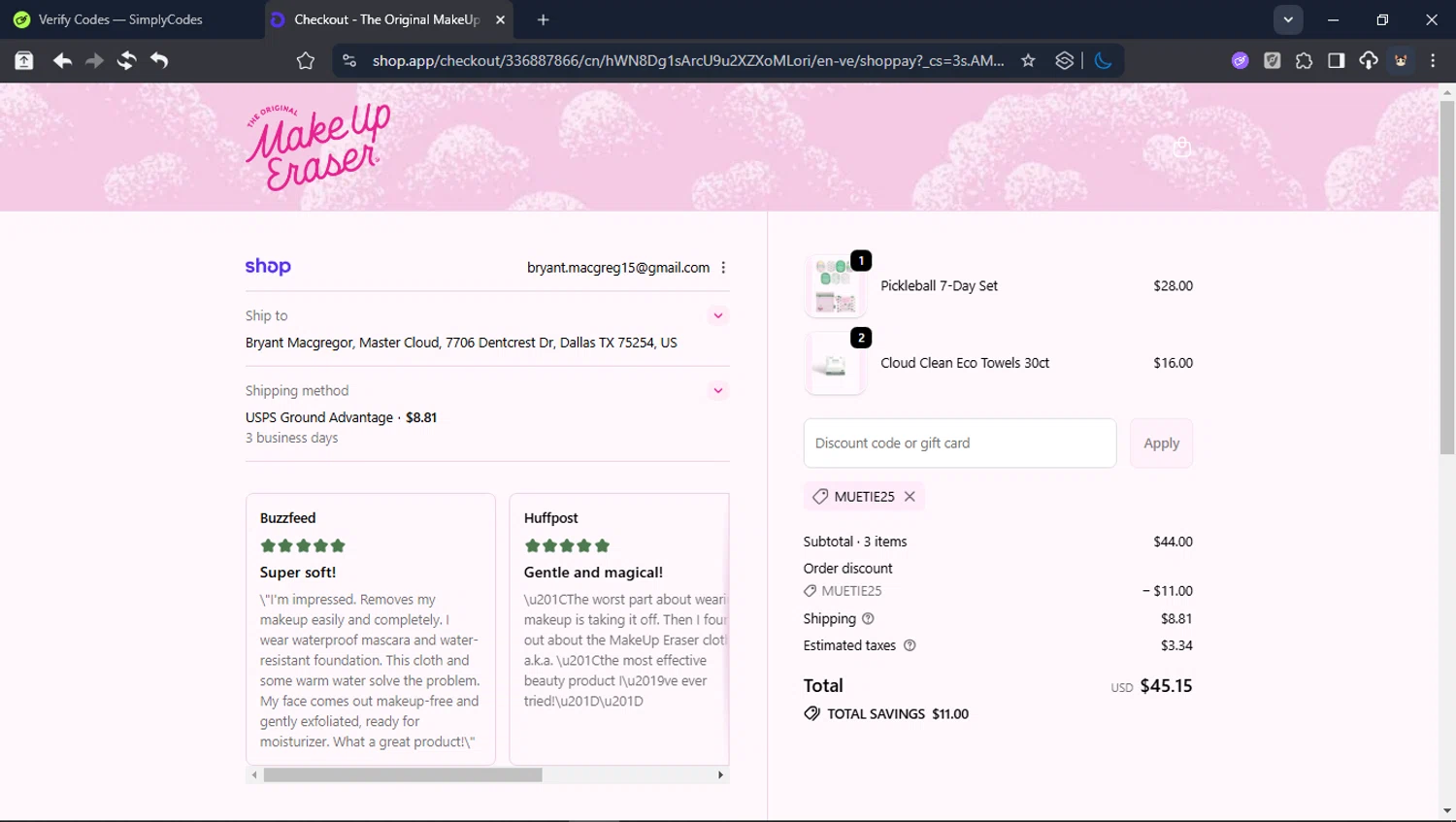Click the page vertical scrollbar thumb
The width and height of the screenshot is (1456, 822).
pyautogui.click(x=1447, y=279)
